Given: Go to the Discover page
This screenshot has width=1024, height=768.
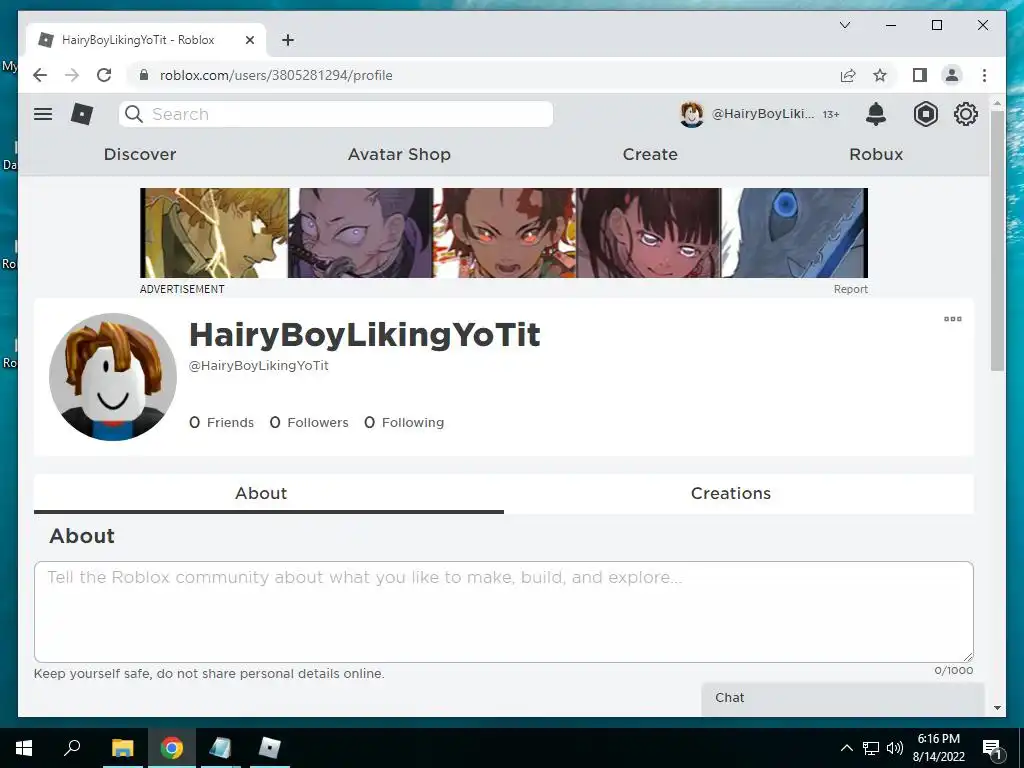Looking at the screenshot, I should pyautogui.click(x=140, y=154).
